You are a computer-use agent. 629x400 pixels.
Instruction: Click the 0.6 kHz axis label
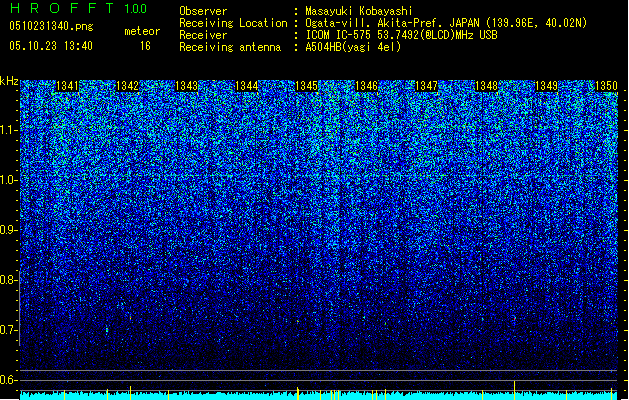[x=8, y=380]
